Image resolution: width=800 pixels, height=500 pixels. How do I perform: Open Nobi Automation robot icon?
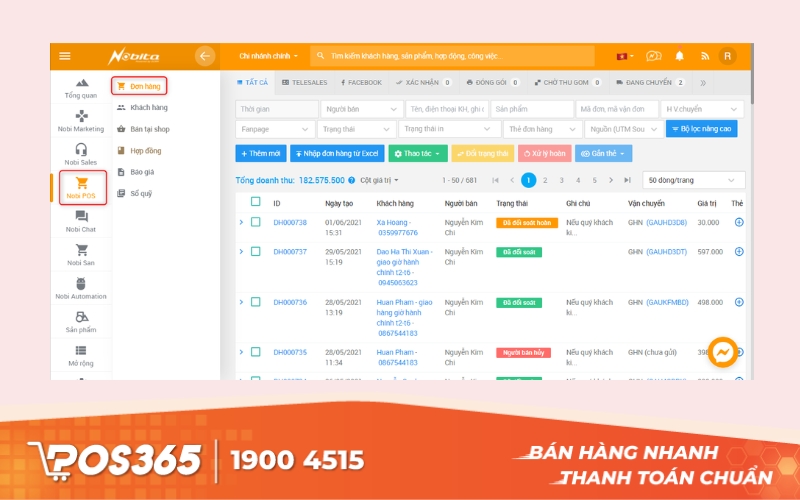point(81,283)
